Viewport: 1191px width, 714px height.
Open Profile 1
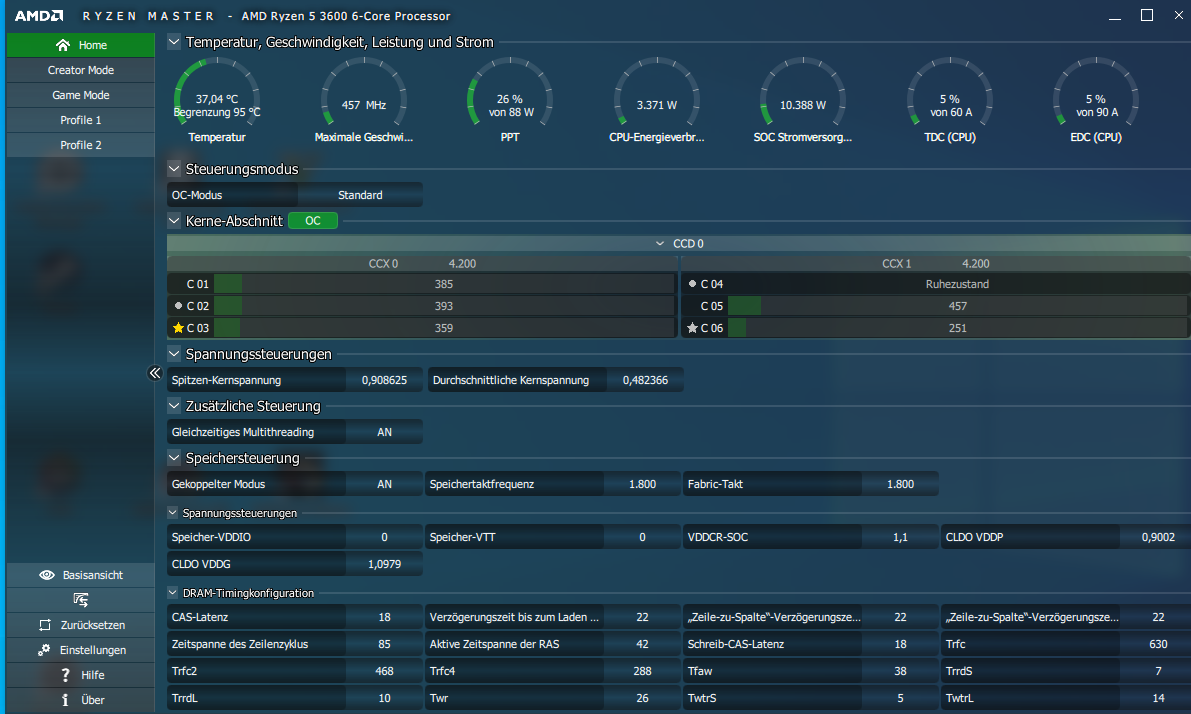click(x=81, y=120)
